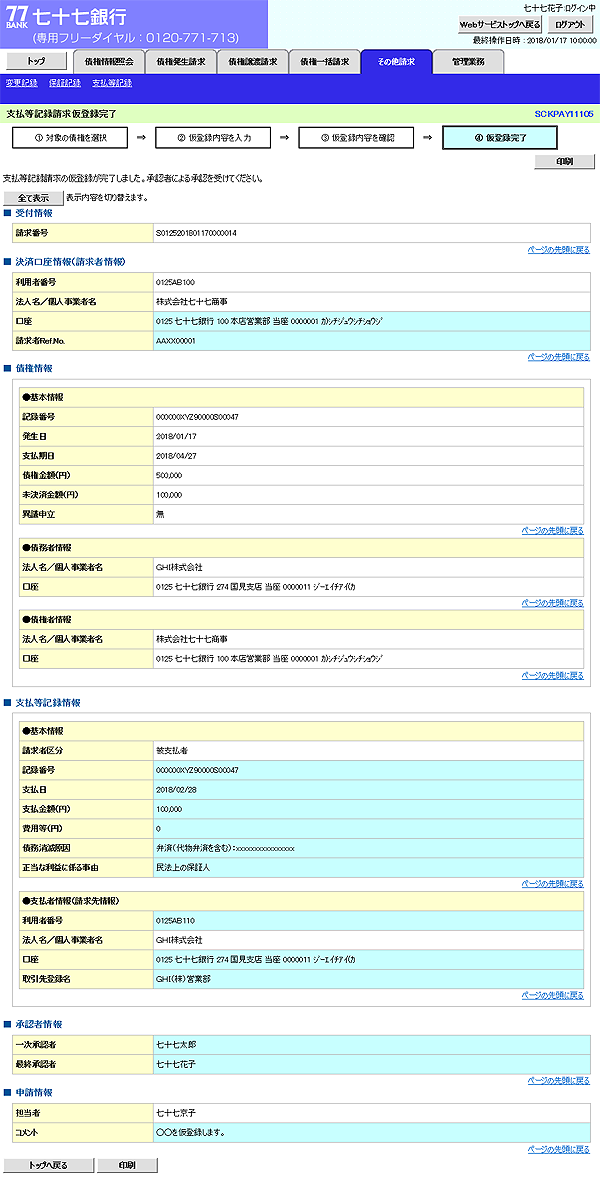Click ページの先頭に戻る under 受付情報 section
600x1181 pixels.
tap(559, 249)
